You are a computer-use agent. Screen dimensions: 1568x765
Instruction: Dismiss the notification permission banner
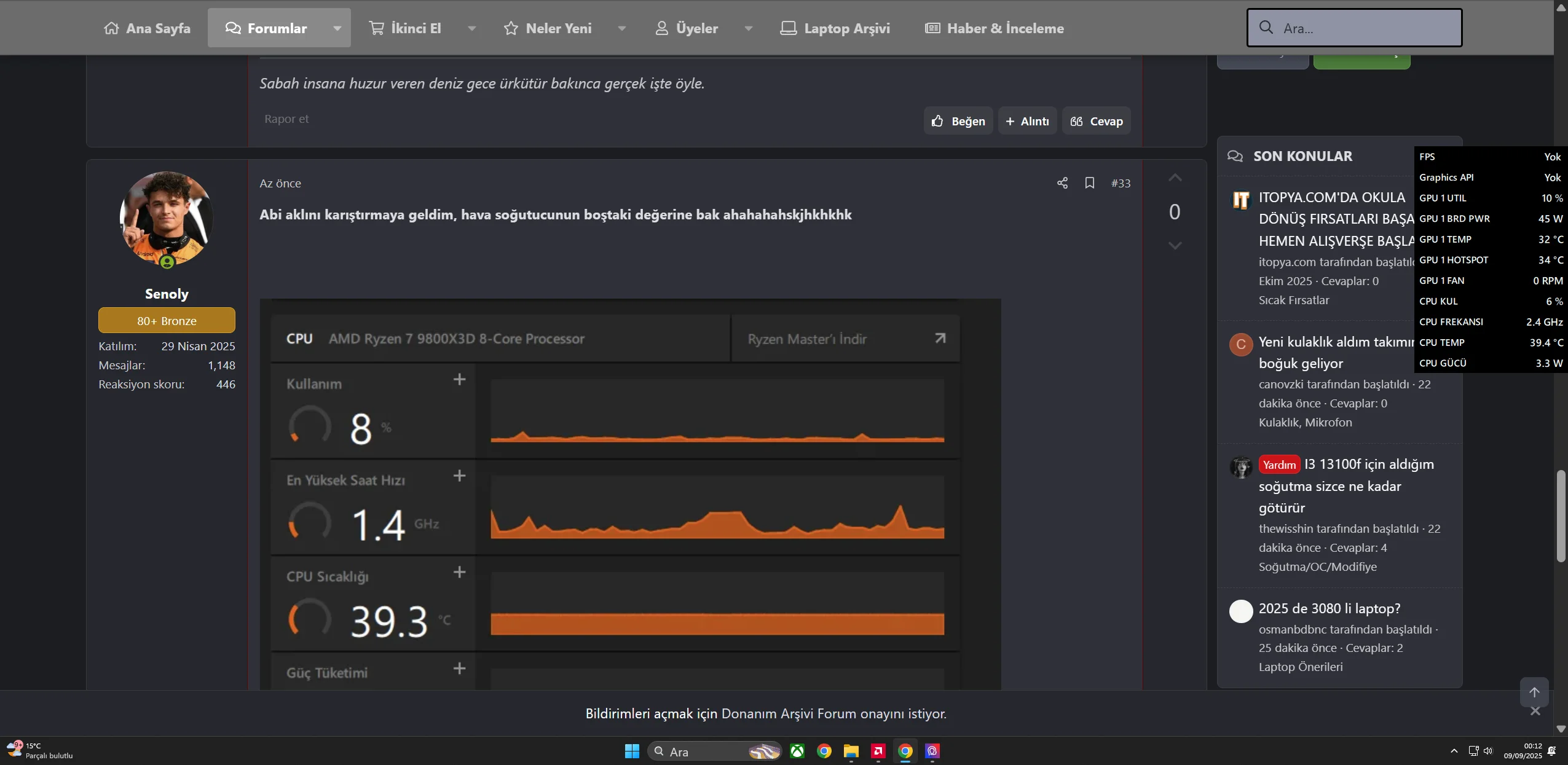(1535, 712)
